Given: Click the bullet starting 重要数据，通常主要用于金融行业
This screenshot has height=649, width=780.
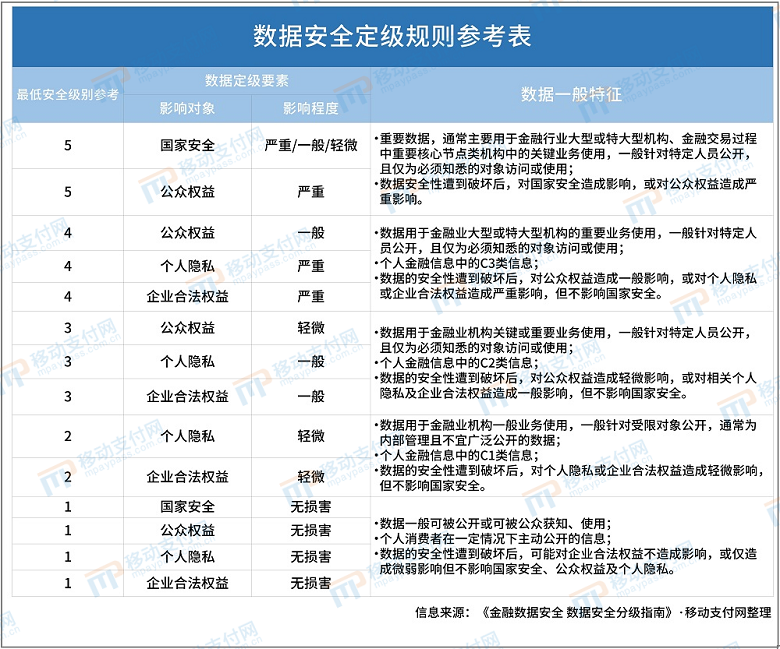Looking at the screenshot, I should pyautogui.click(x=566, y=154).
